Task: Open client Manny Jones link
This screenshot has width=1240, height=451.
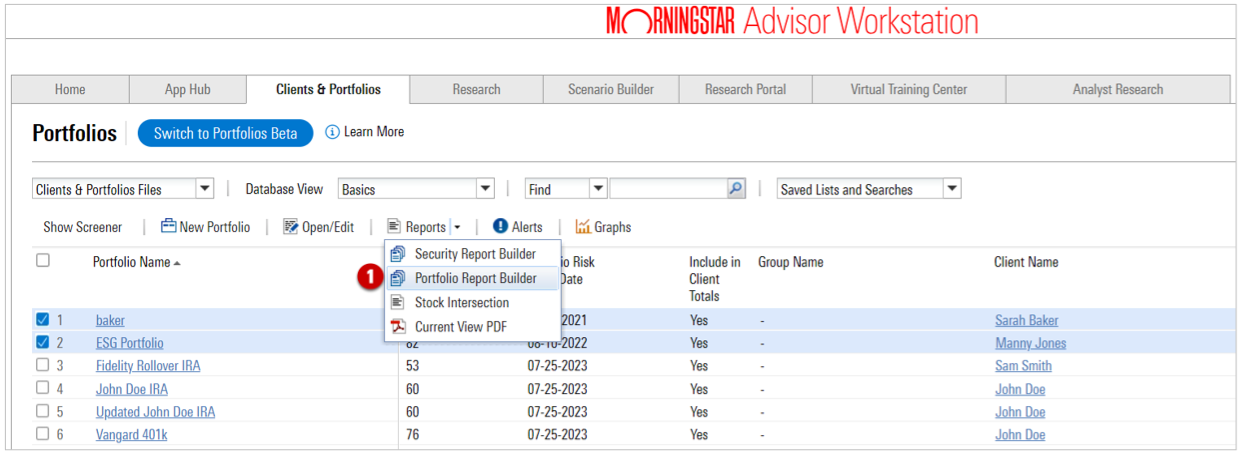Action: (x=1030, y=343)
